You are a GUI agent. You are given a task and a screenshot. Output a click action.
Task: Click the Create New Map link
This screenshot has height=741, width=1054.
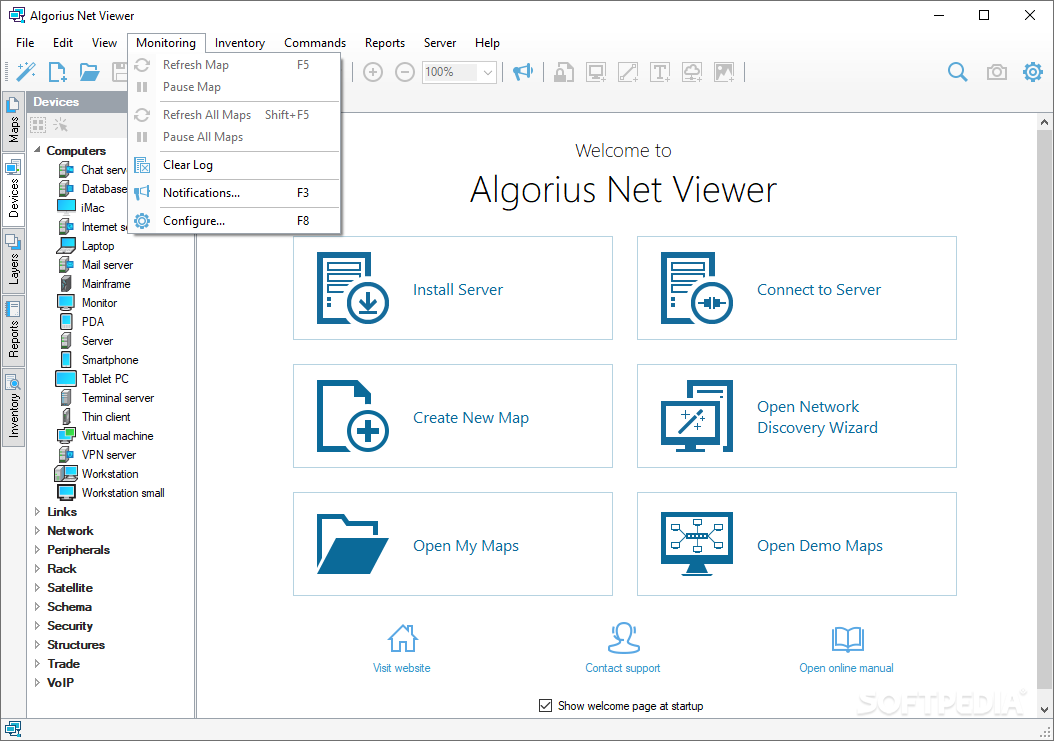471,418
